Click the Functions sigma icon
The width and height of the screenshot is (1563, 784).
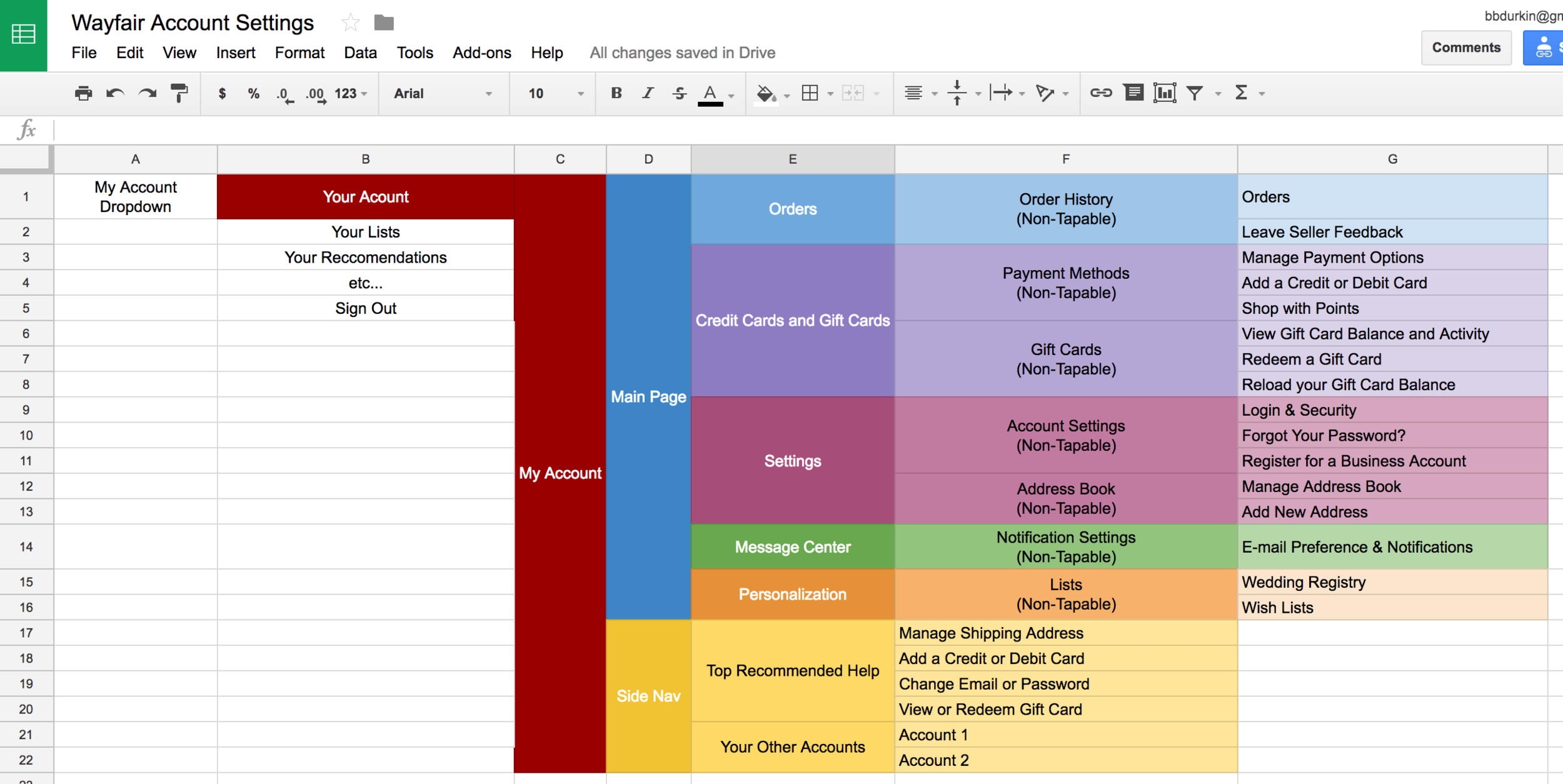click(1242, 93)
